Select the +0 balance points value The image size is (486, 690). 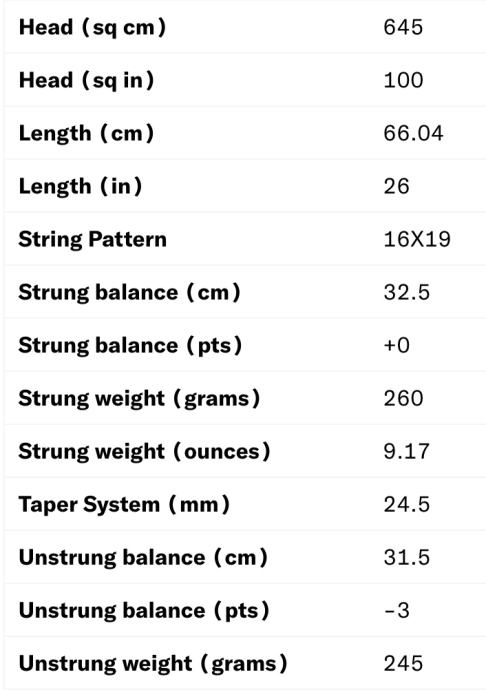coord(397,345)
